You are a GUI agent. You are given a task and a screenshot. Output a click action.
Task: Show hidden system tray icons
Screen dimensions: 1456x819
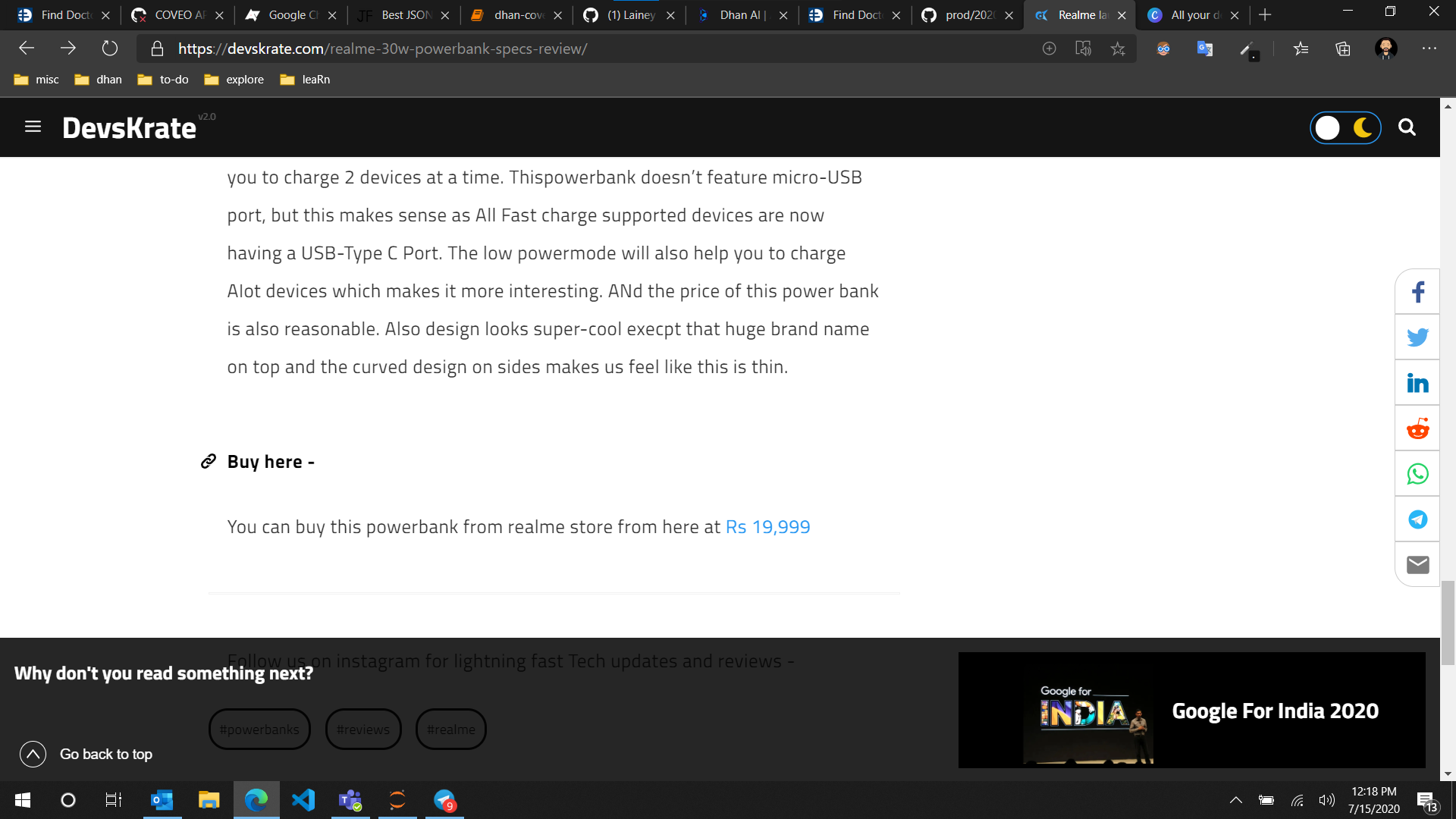click(x=1235, y=800)
